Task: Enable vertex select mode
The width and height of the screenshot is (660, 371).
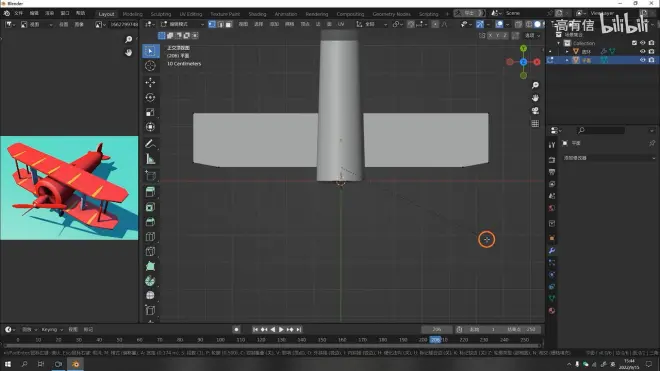Action: click(212, 24)
